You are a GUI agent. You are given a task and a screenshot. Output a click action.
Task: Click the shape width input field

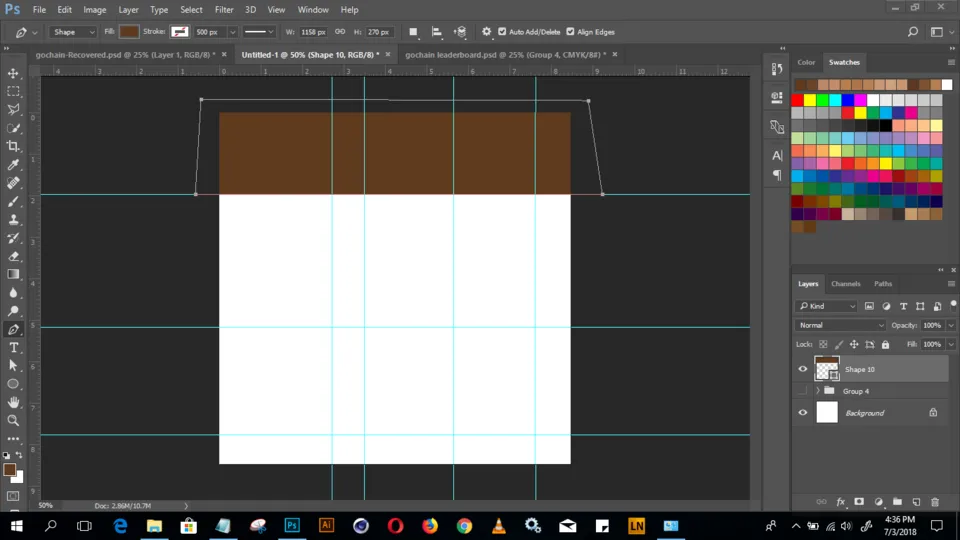313,32
